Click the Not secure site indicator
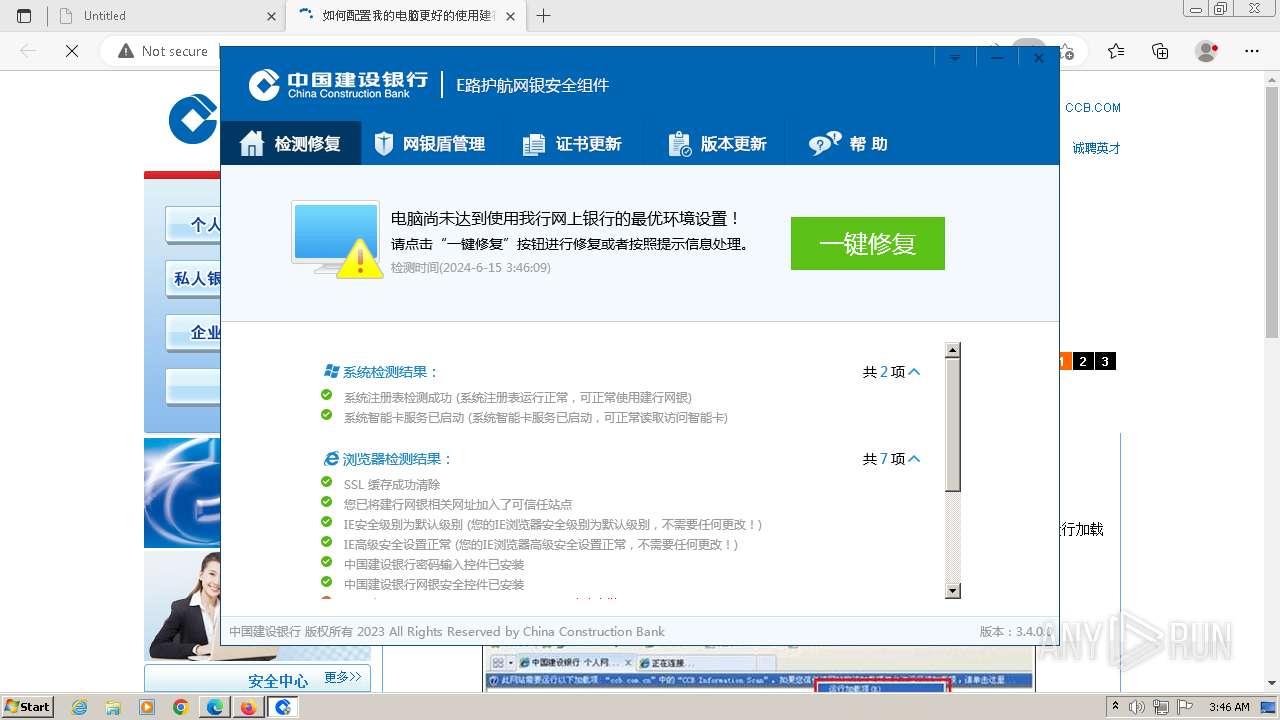 pyautogui.click(x=163, y=51)
